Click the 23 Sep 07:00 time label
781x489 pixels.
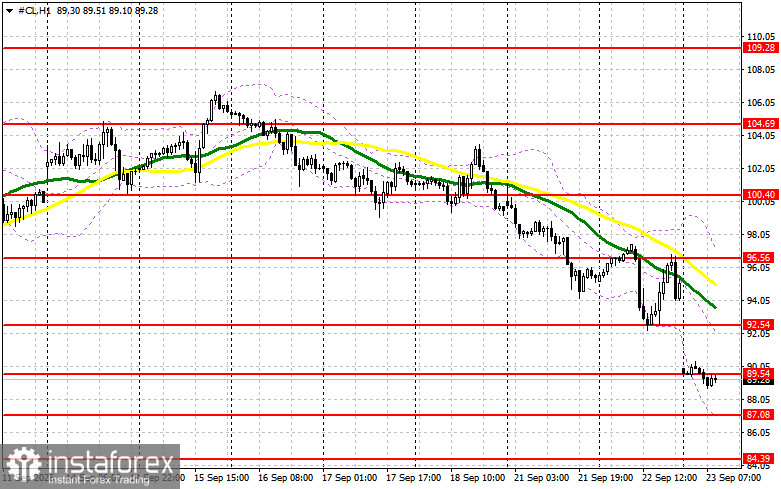[x=734, y=478]
